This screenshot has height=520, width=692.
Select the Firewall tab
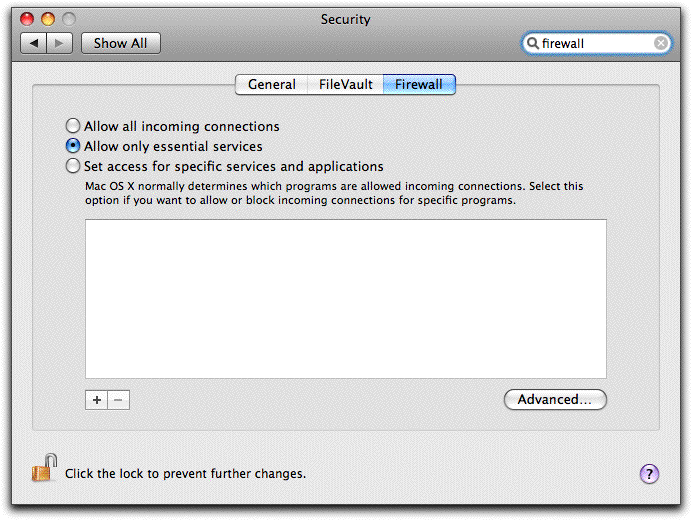[x=419, y=85]
